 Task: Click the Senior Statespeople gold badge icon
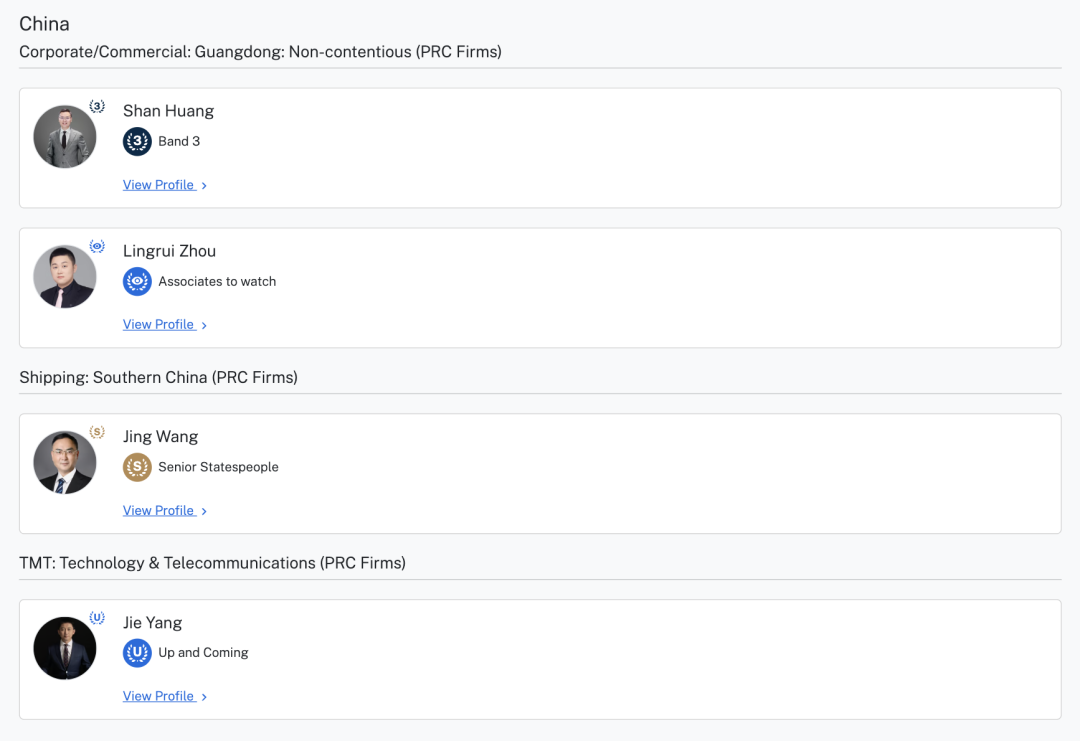(x=137, y=467)
